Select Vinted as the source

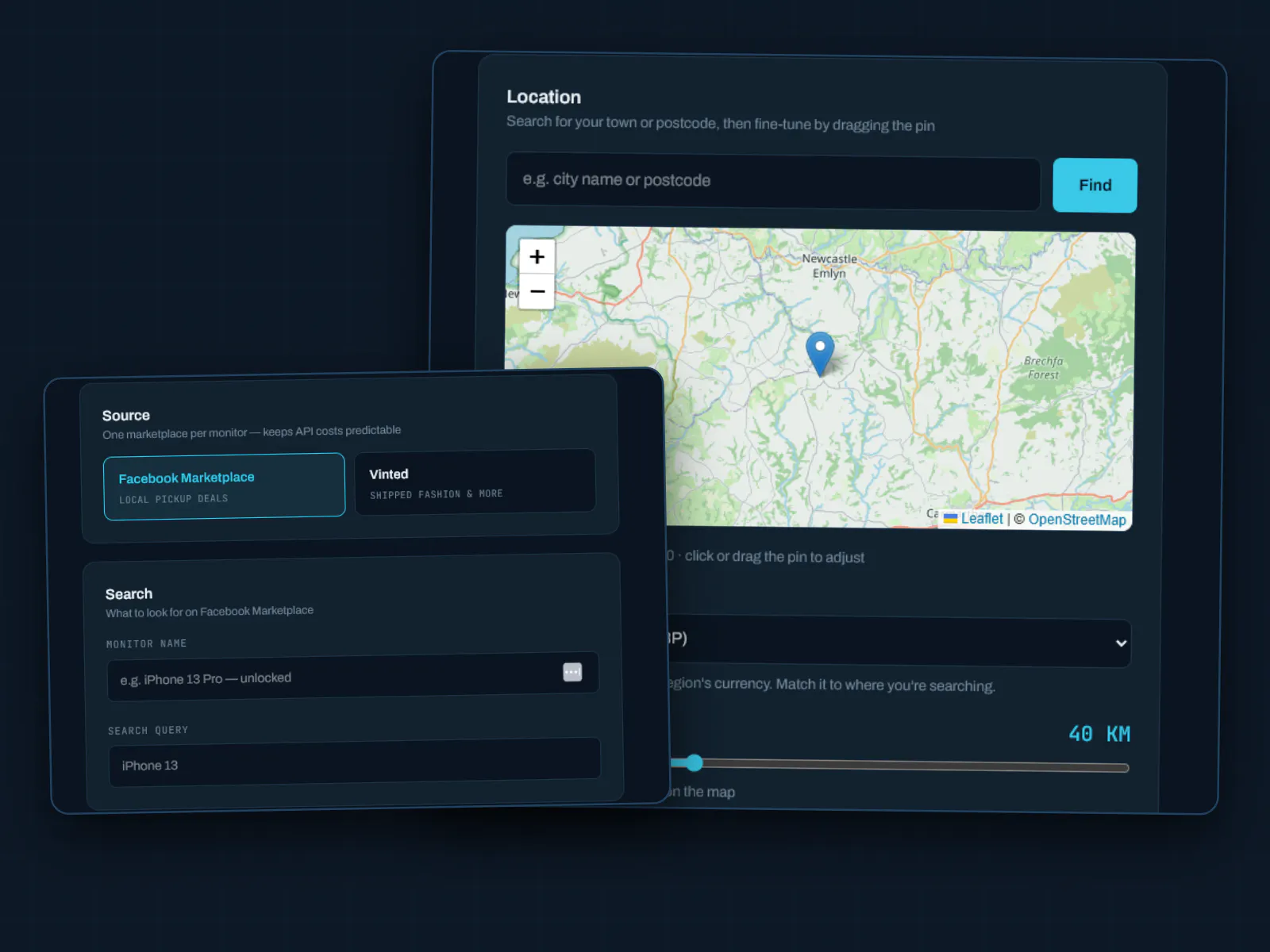coord(475,482)
